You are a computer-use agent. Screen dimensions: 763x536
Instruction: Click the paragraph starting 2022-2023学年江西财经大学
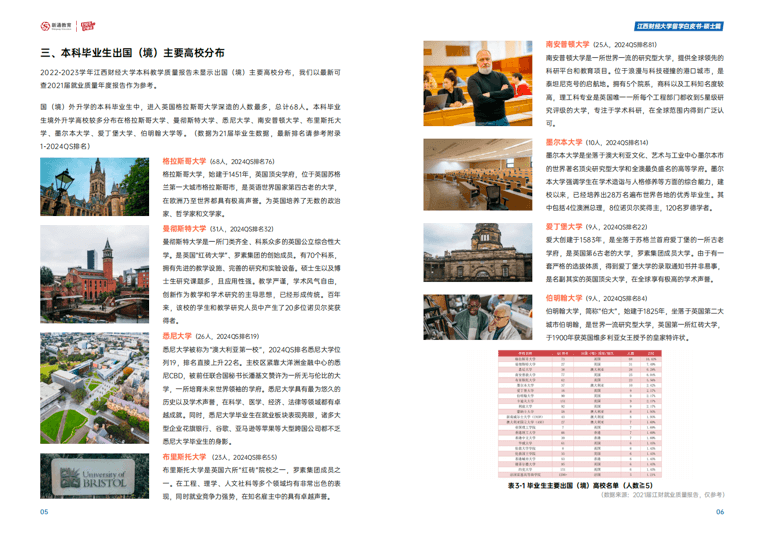point(190,79)
